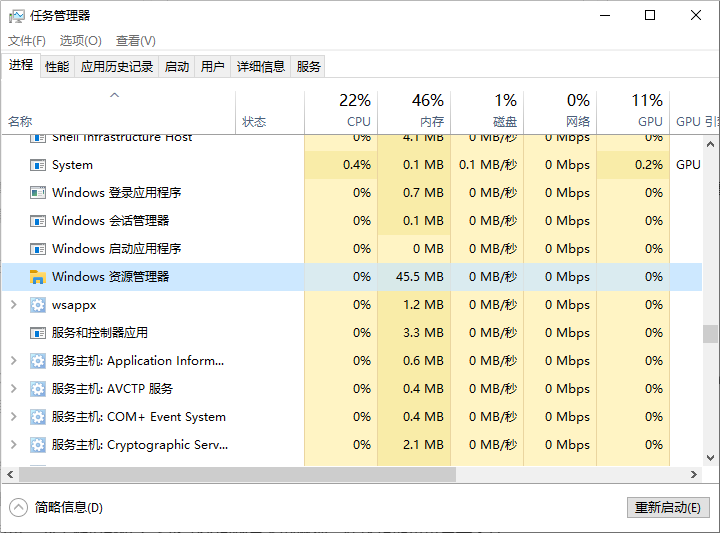720x533 pixels.
Task: Click the COM+ Event System gear icon
Action: tap(38, 417)
